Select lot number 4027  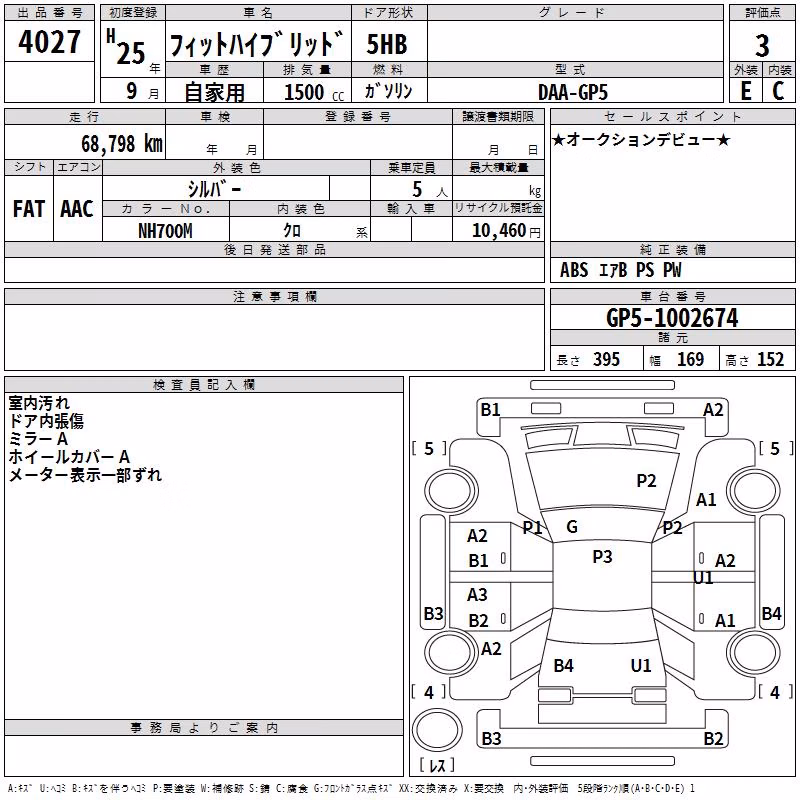pyautogui.click(x=49, y=42)
